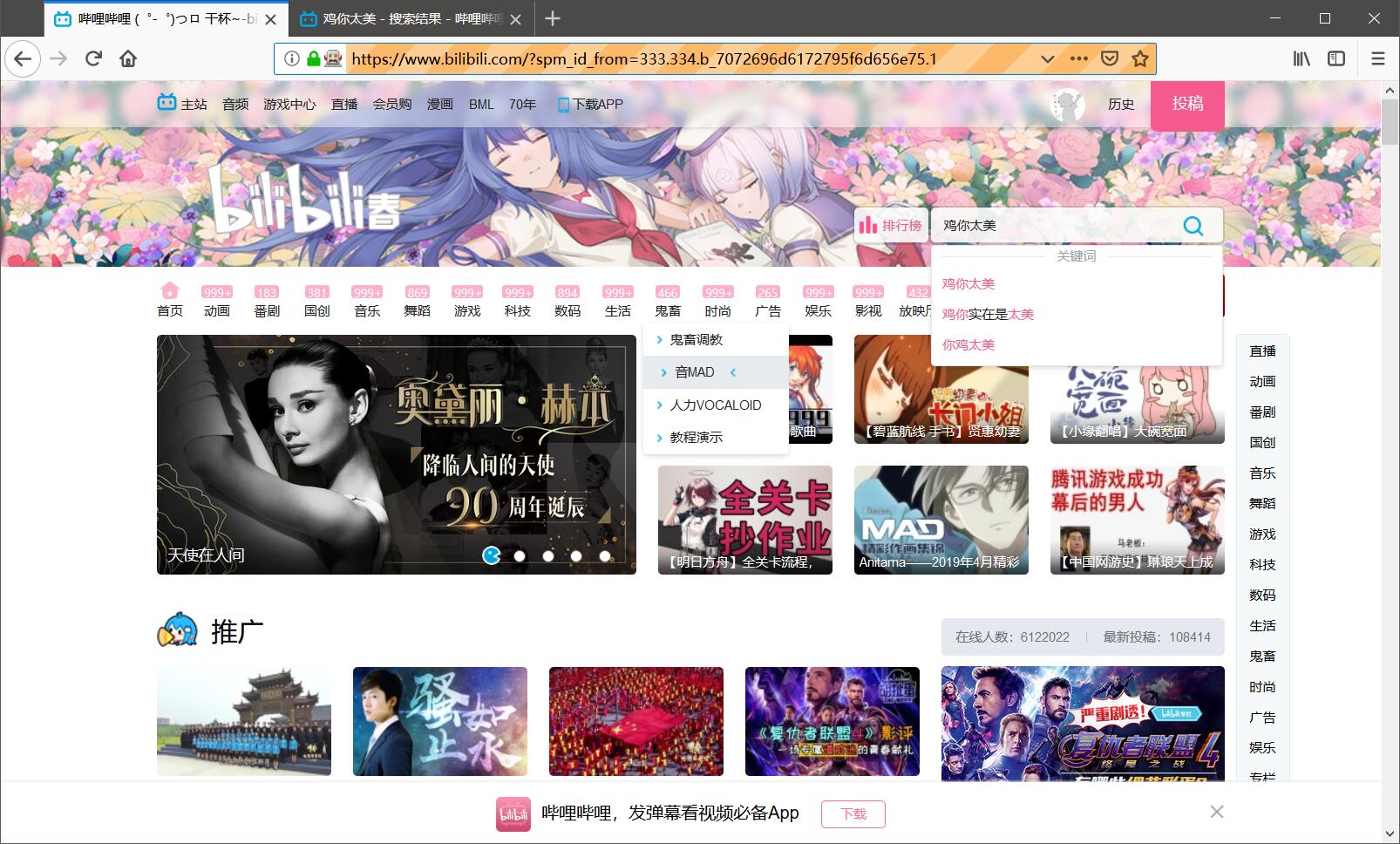The width and height of the screenshot is (1400, 844).
Task: Click the user avatar icon
Action: 1068,105
